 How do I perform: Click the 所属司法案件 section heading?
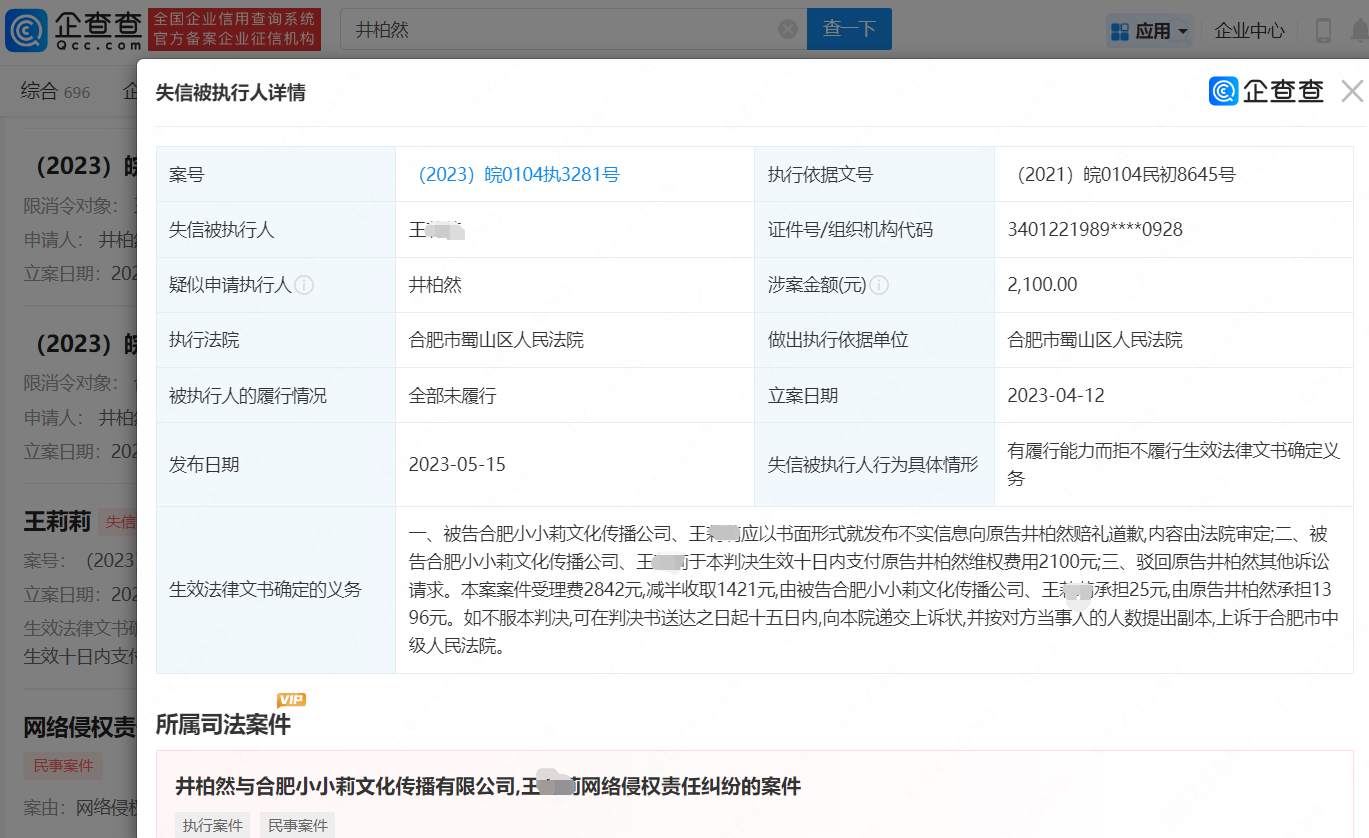[223, 724]
